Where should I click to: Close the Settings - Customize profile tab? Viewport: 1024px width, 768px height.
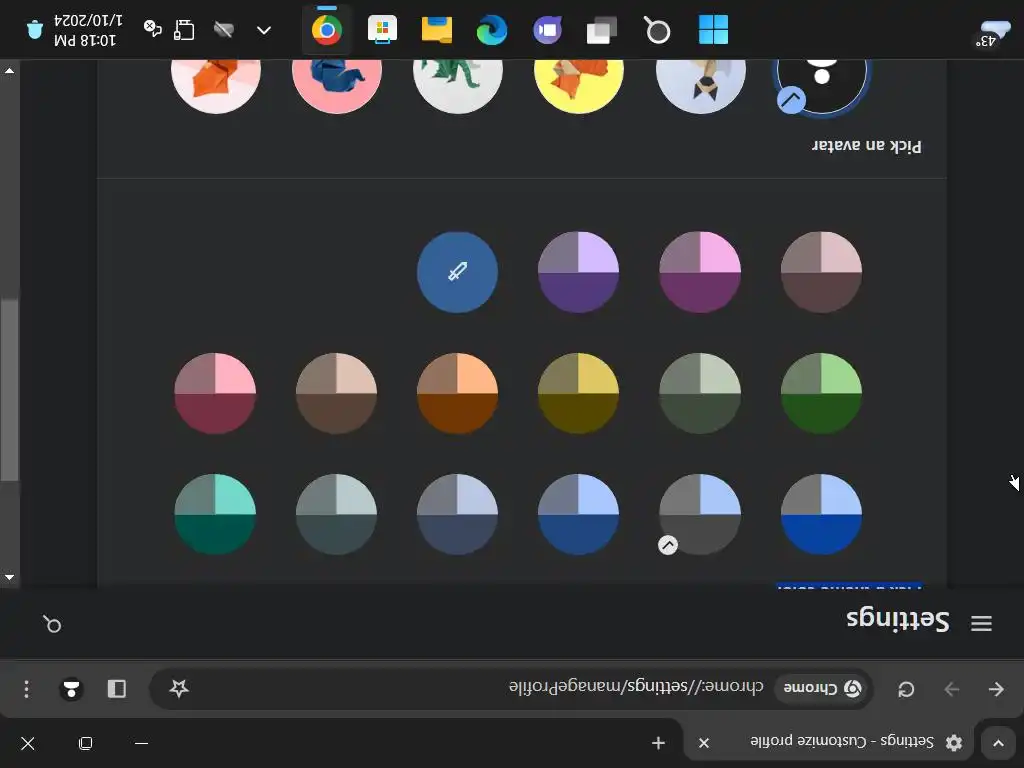[704, 743]
